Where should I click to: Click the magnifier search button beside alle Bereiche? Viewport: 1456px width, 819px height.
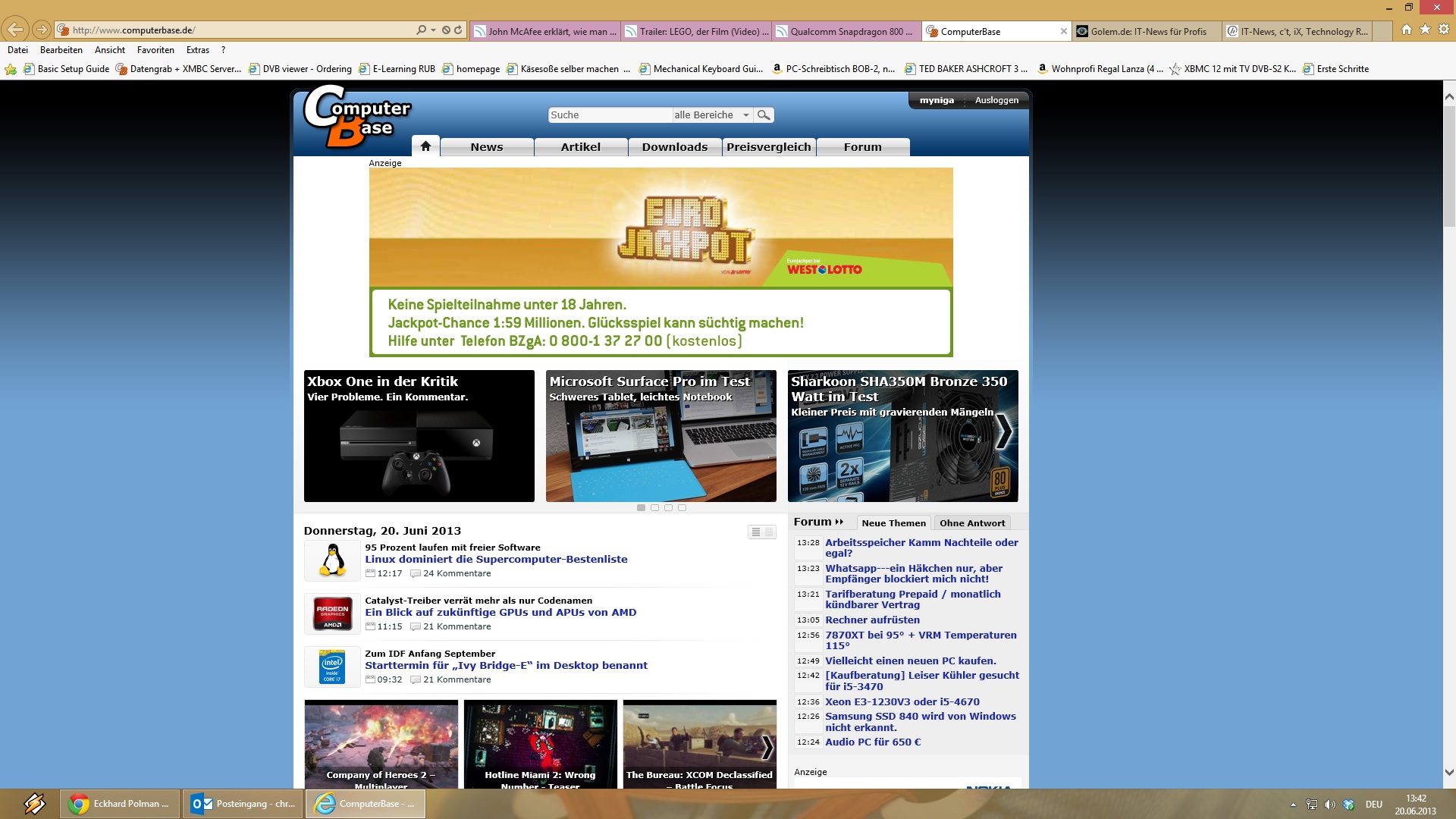[764, 115]
